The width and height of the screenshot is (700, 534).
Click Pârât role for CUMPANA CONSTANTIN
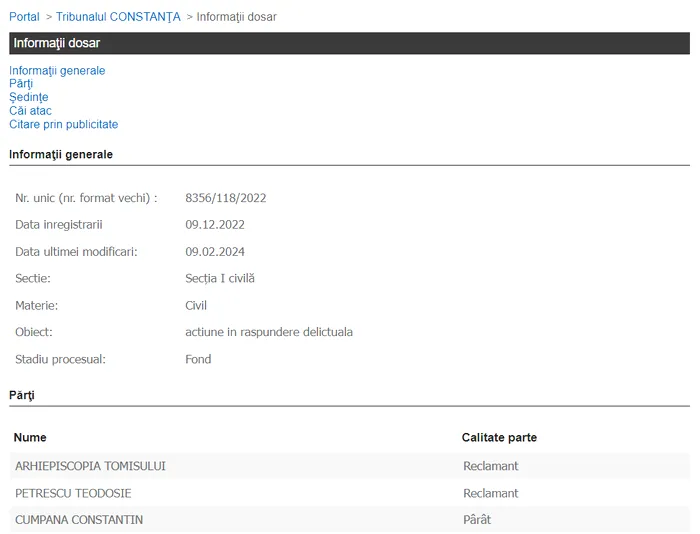click(x=477, y=520)
